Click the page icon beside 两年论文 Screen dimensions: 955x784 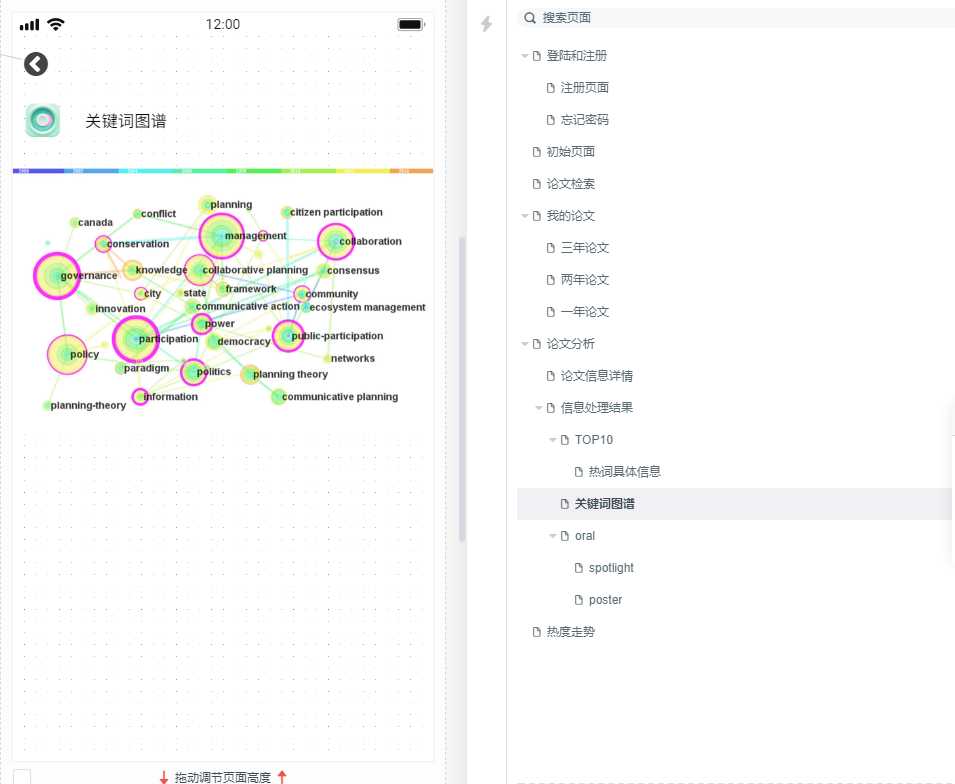551,280
